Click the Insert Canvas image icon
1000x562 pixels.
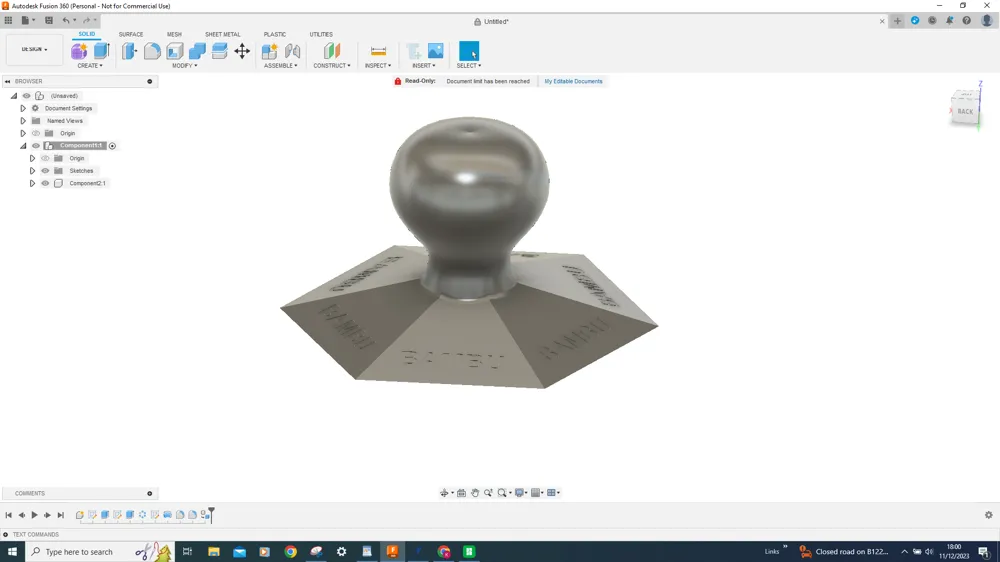435,51
